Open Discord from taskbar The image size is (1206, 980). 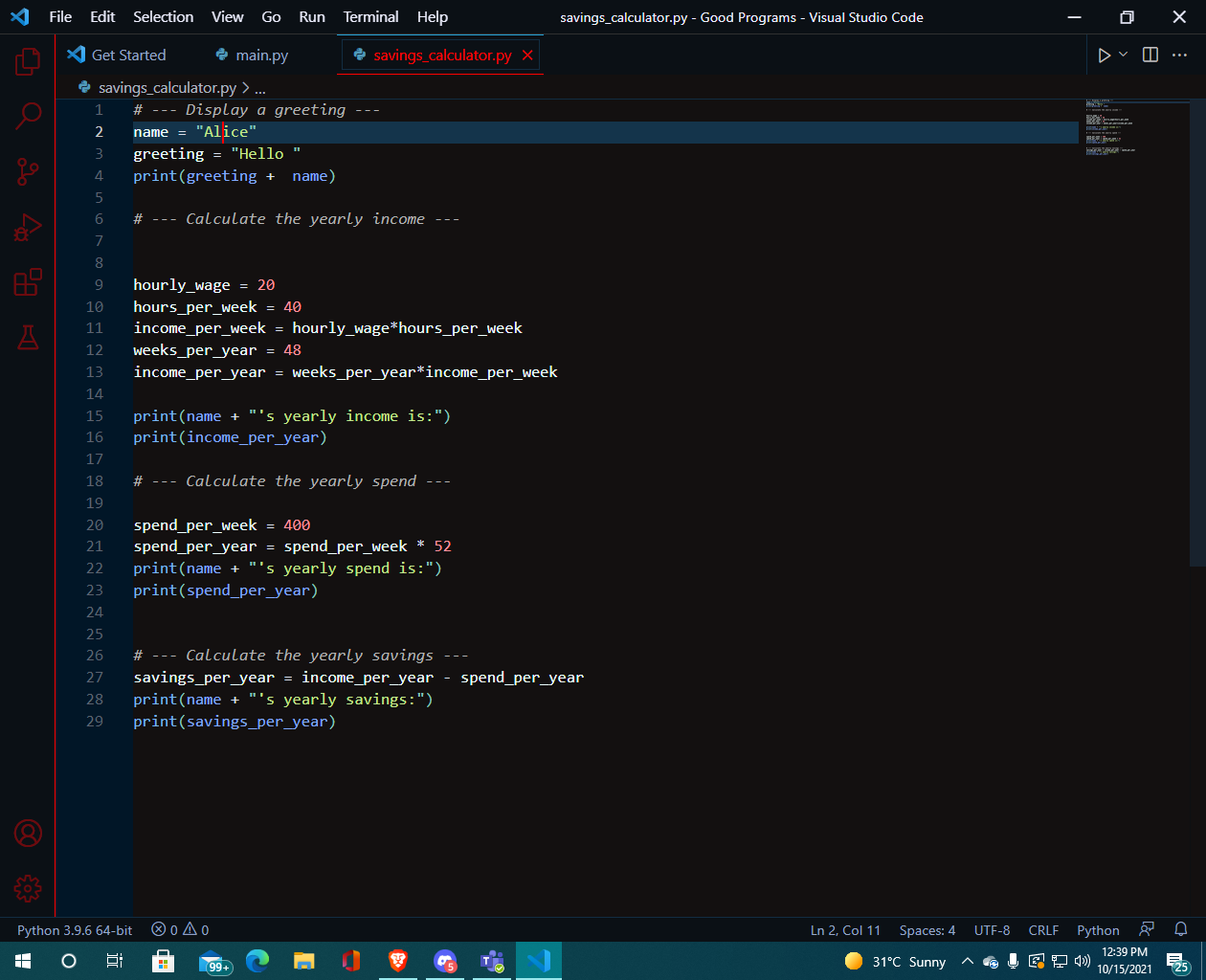pyautogui.click(x=445, y=961)
